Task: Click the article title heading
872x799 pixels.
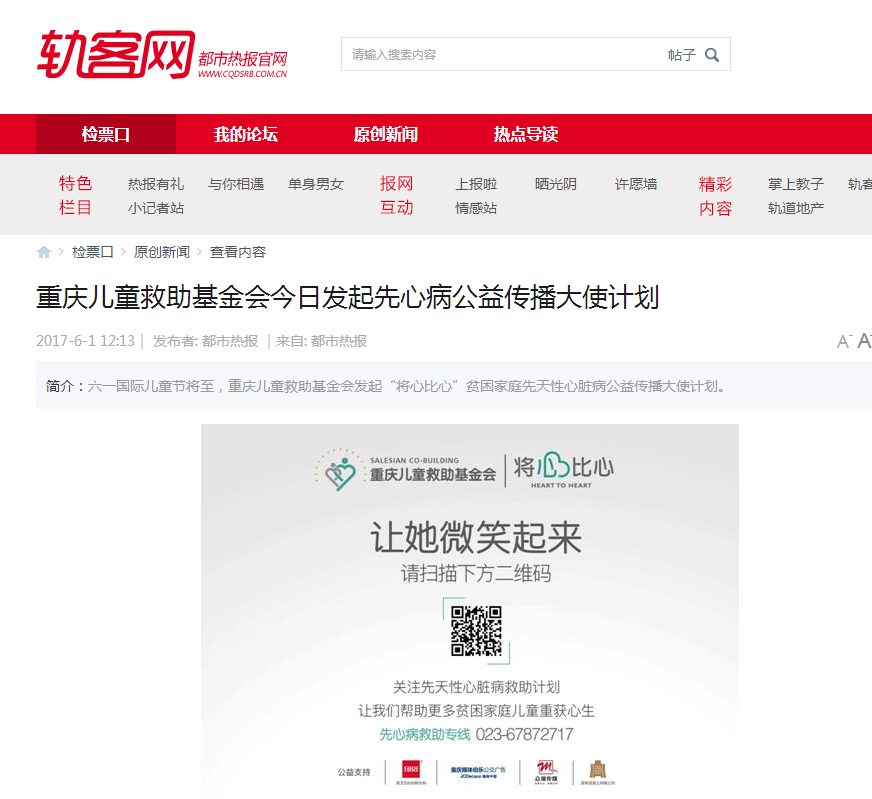Action: [348, 297]
